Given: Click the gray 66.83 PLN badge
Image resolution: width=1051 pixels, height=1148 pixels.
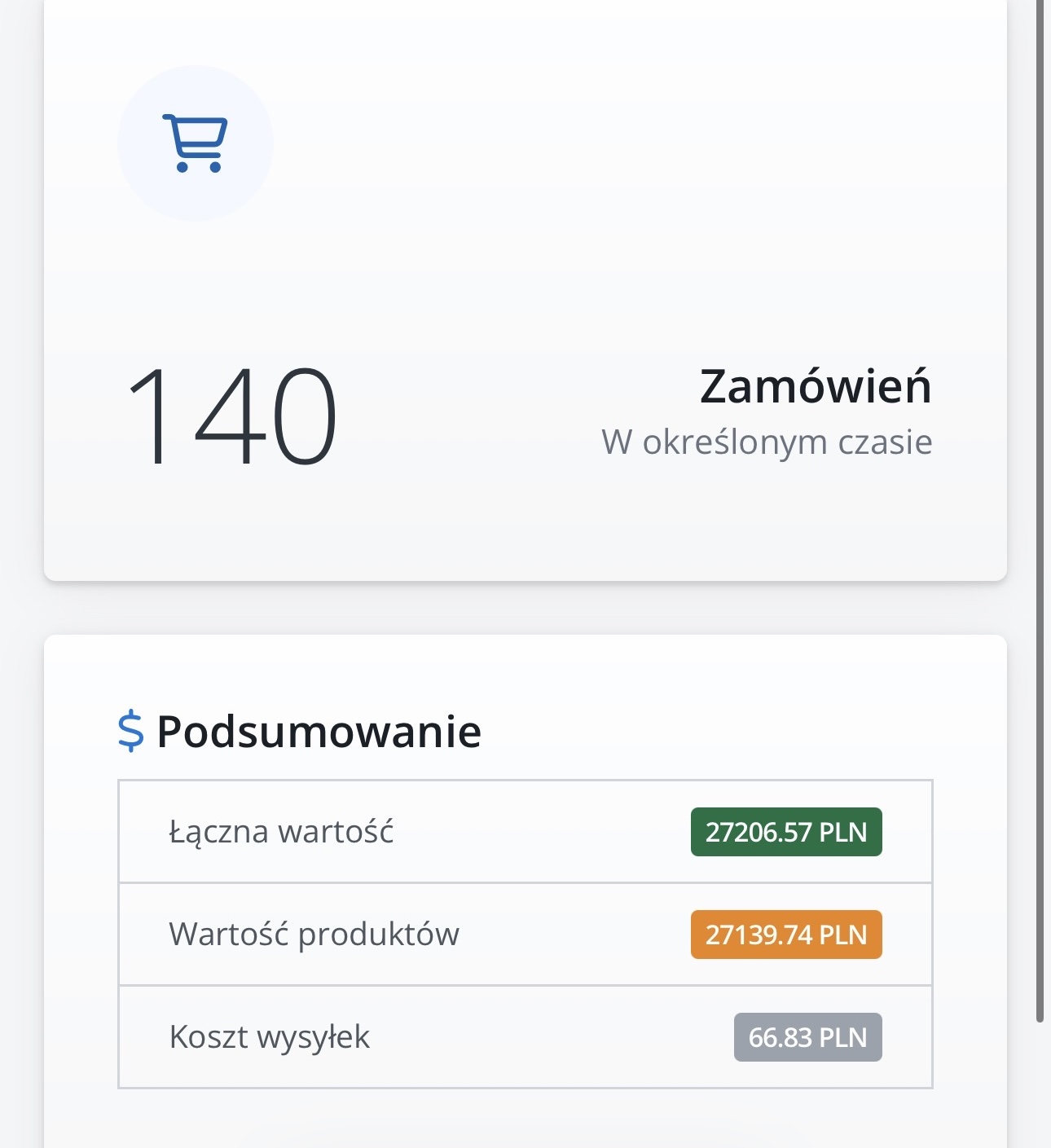Looking at the screenshot, I should 807,1037.
